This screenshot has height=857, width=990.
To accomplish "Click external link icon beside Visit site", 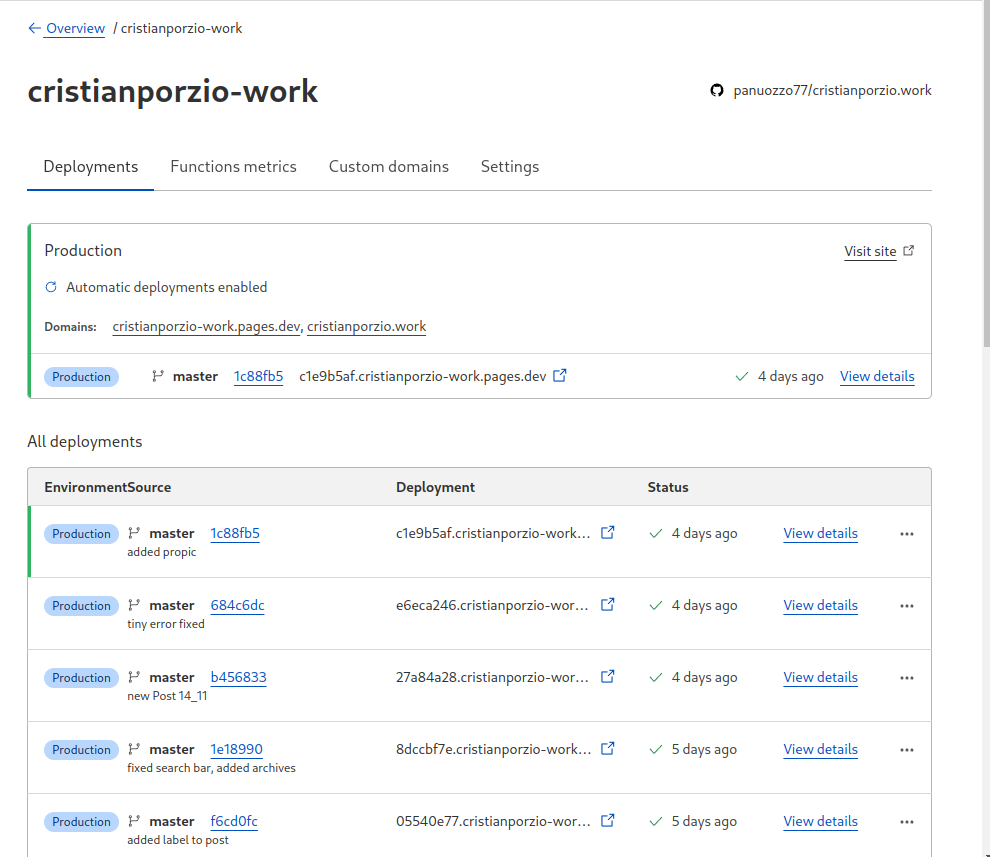I will click(x=908, y=251).
